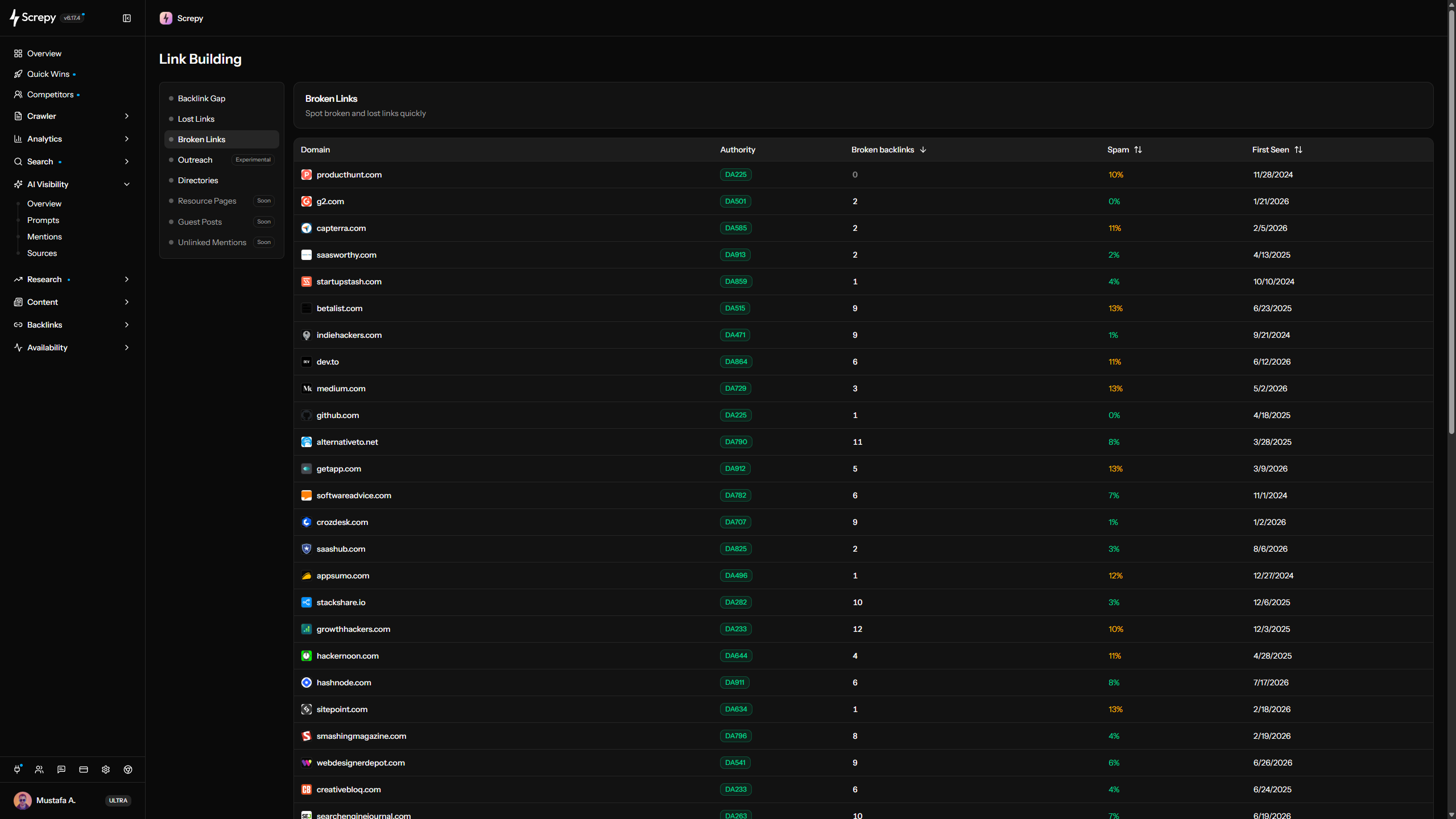
Task: Open the integrations plug icon in bottom bar
Action: click(17, 770)
